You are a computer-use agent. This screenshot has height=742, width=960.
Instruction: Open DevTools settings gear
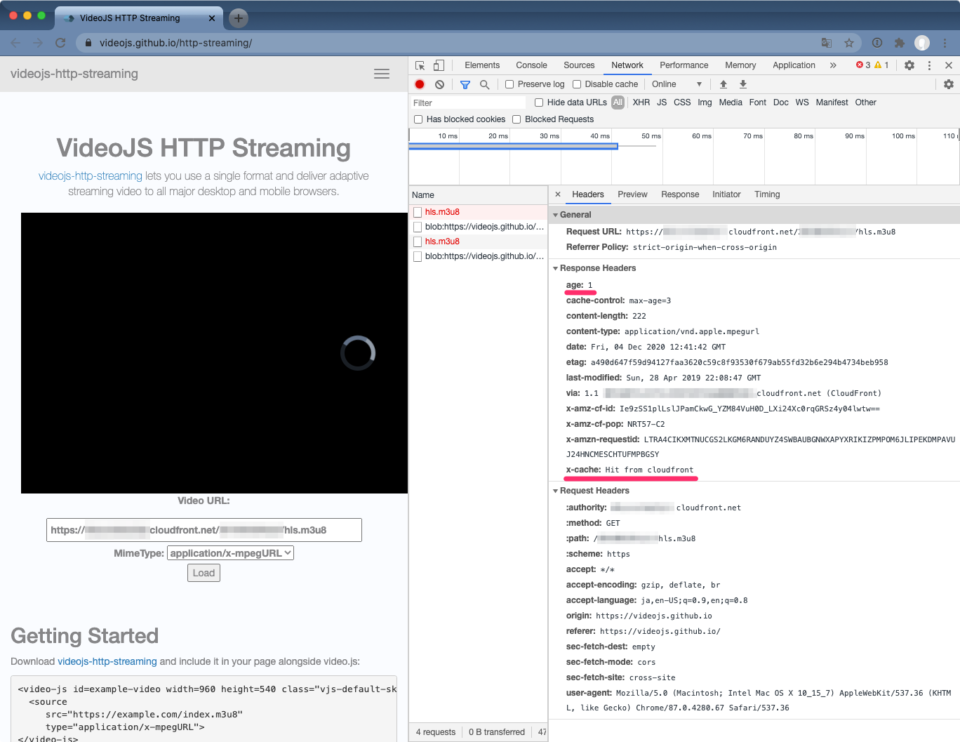pos(909,64)
